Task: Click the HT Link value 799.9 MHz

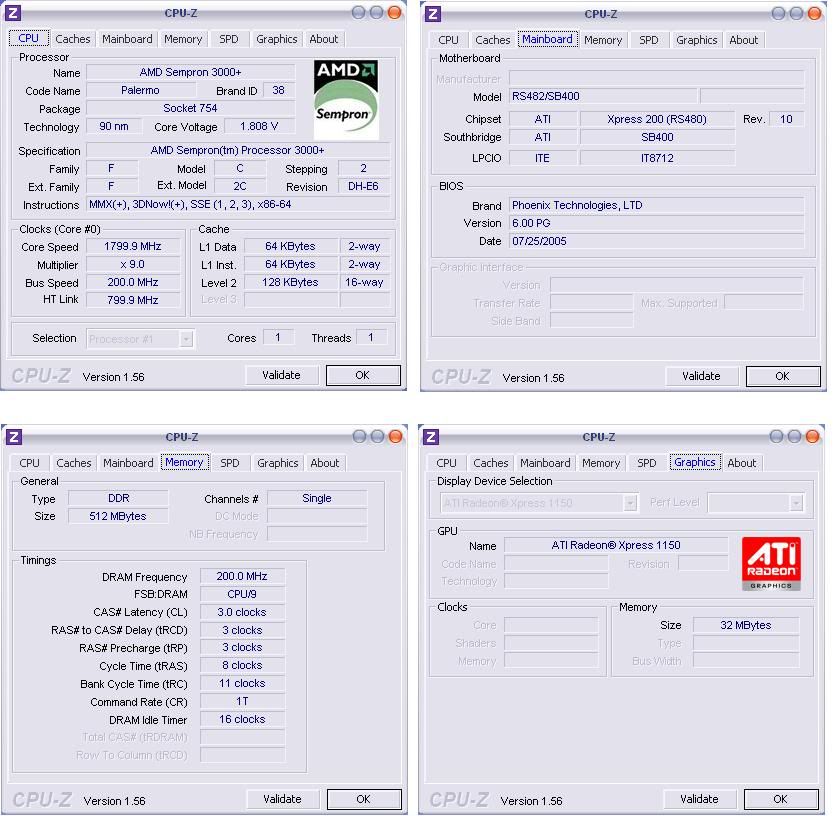Action: (133, 300)
